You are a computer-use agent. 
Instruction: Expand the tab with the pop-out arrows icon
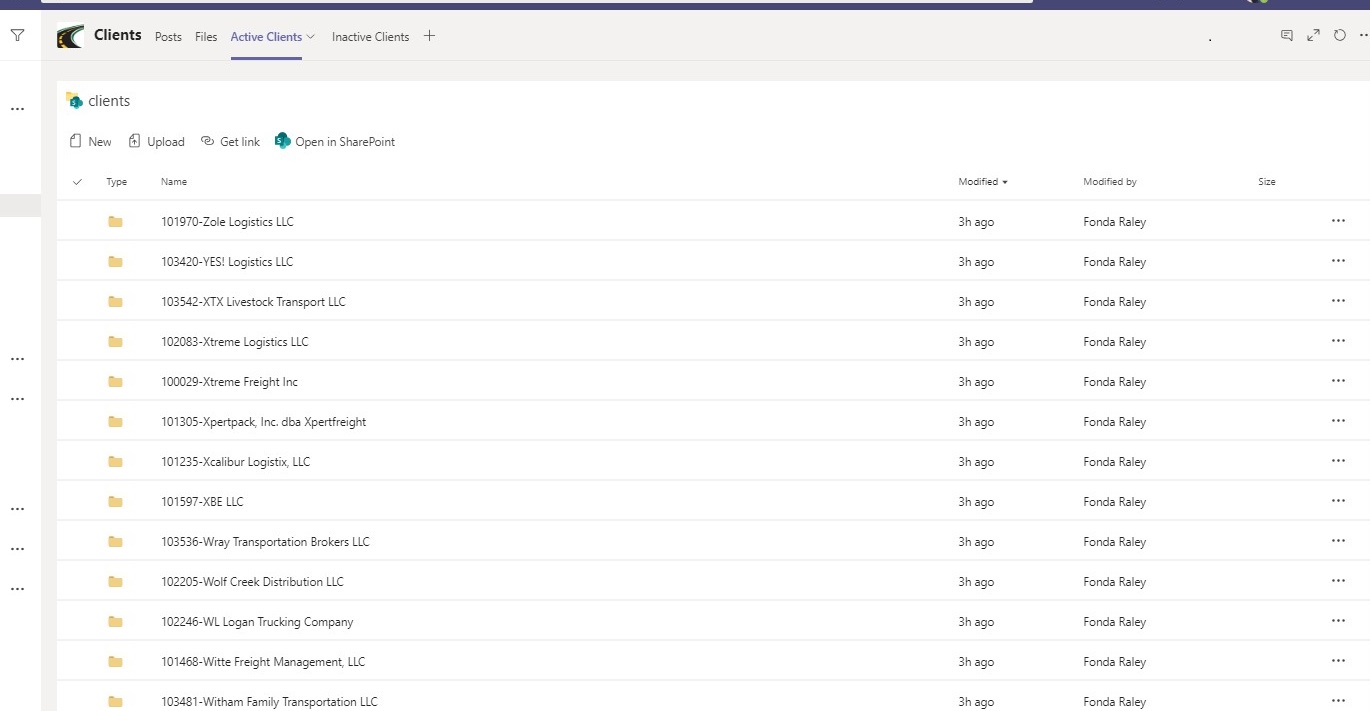tap(1313, 34)
